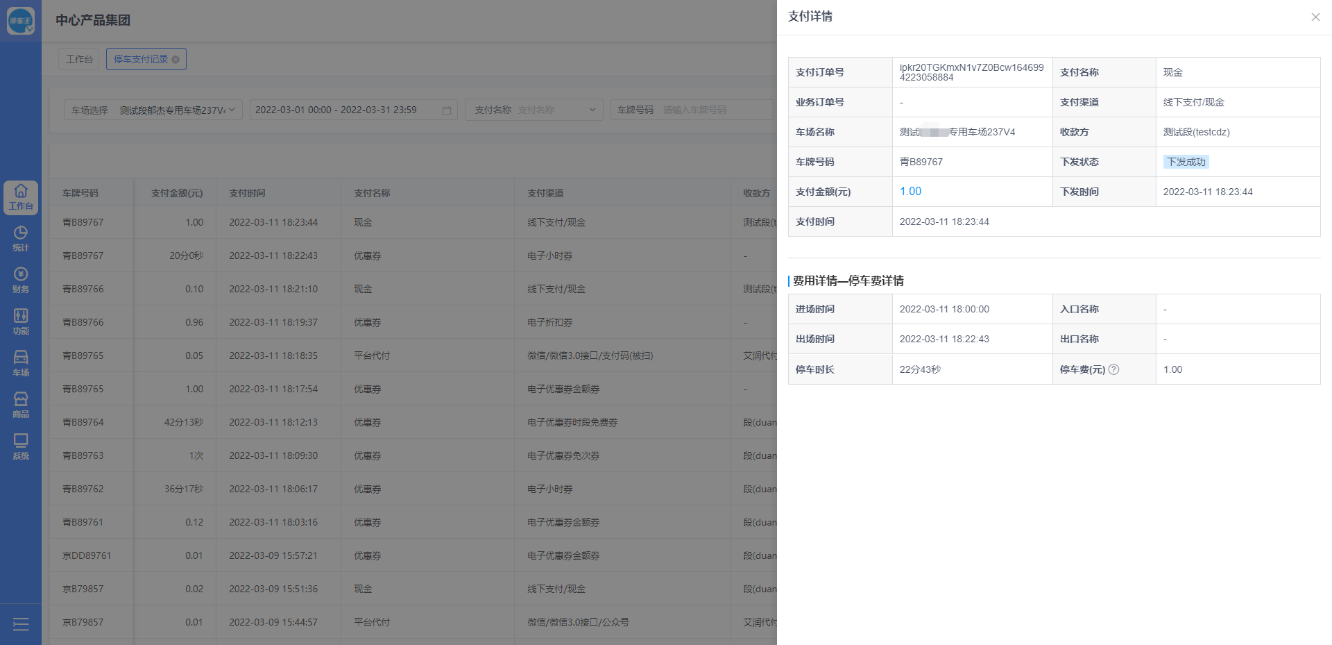
Task: Open the calendar icon in date range field
Action: (x=447, y=110)
